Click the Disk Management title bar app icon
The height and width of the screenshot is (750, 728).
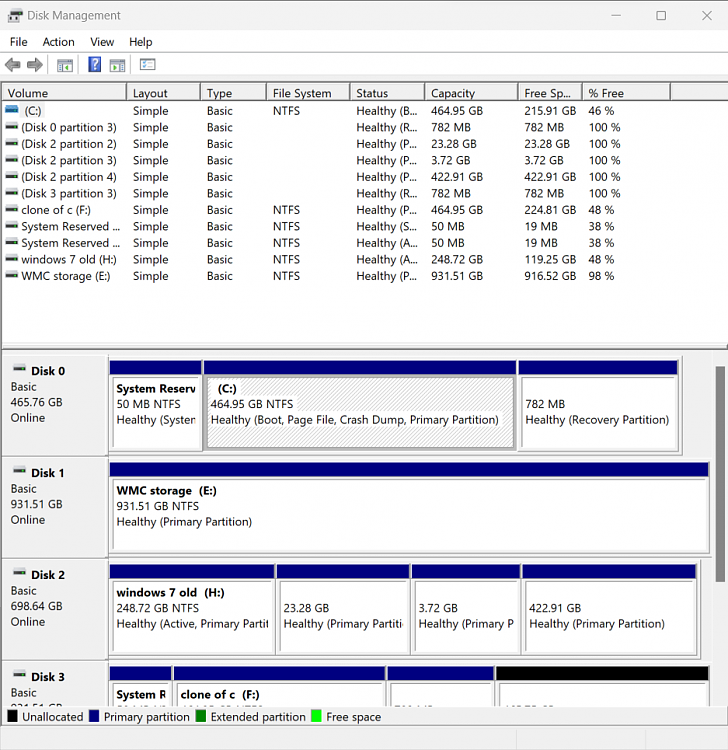pyautogui.click(x=15, y=16)
